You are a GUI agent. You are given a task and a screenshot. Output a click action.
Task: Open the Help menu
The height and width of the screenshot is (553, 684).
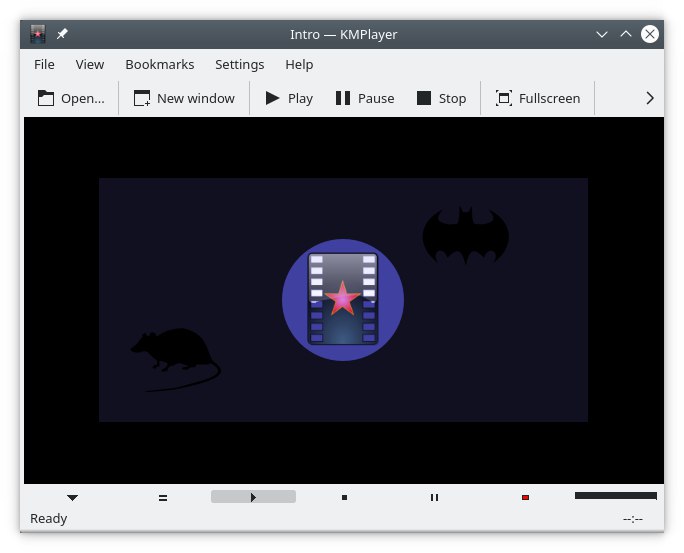pyautogui.click(x=299, y=65)
